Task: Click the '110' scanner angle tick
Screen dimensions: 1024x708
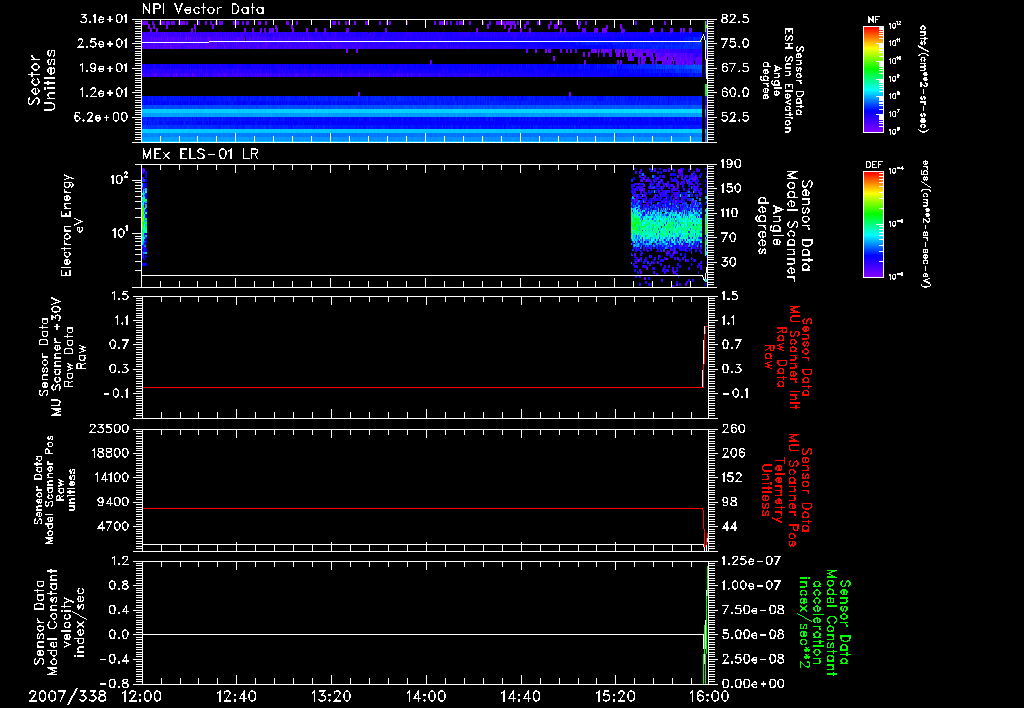Action: (x=731, y=213)
